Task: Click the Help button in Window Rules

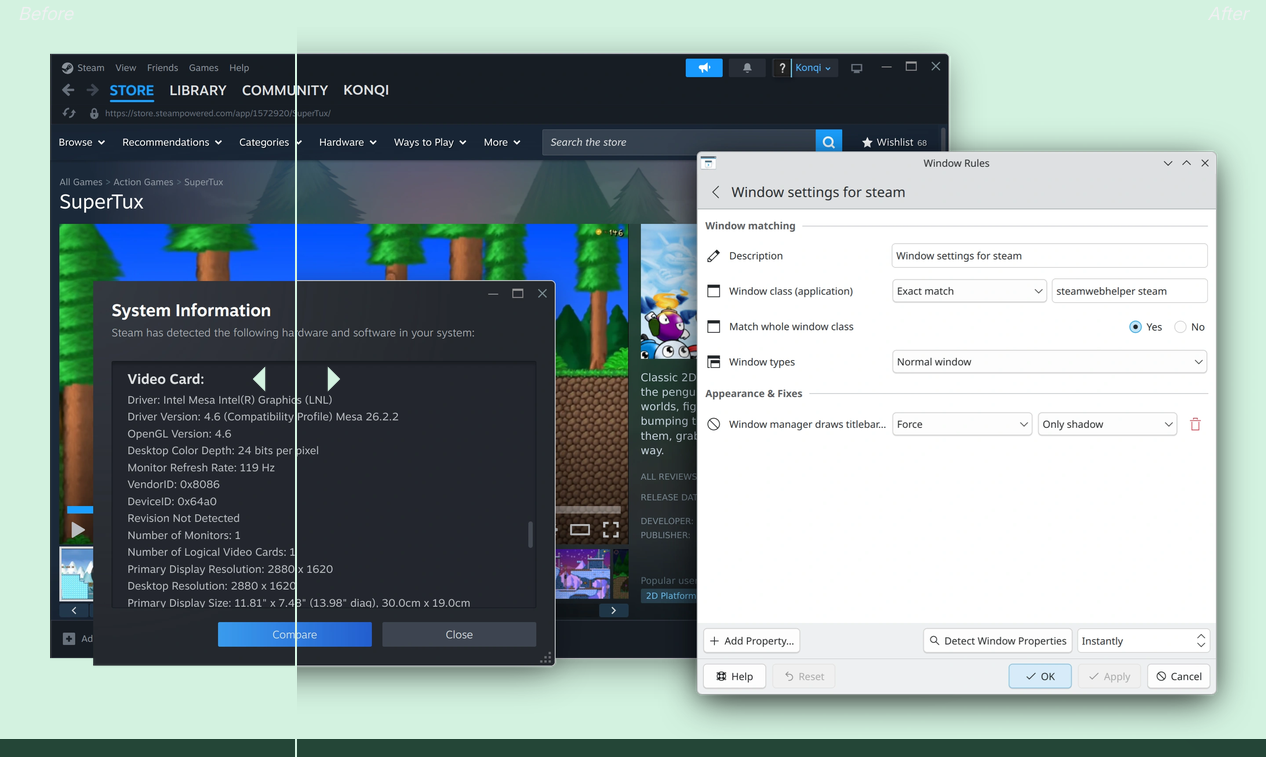Action: point(735,676)
